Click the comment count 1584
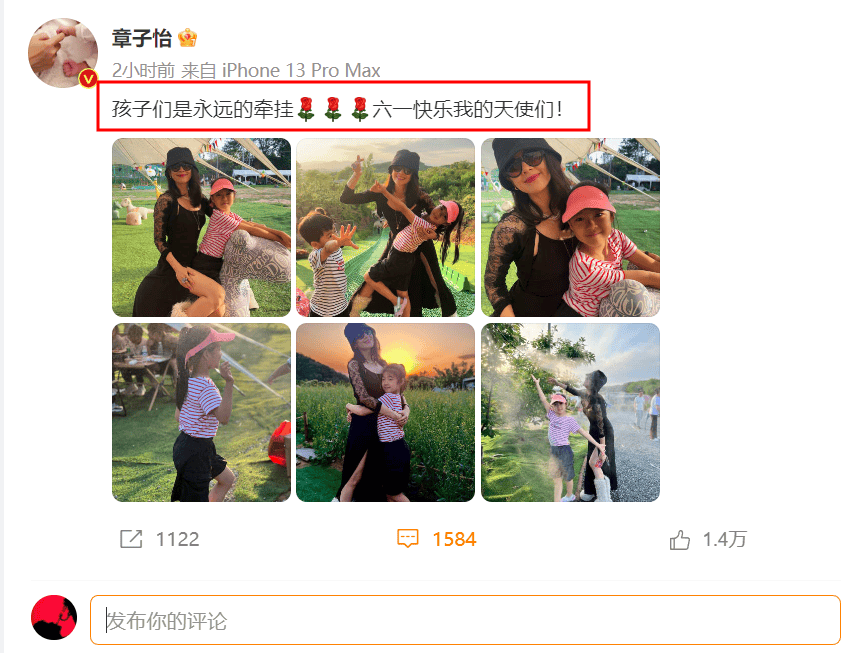 coord(454,539)
